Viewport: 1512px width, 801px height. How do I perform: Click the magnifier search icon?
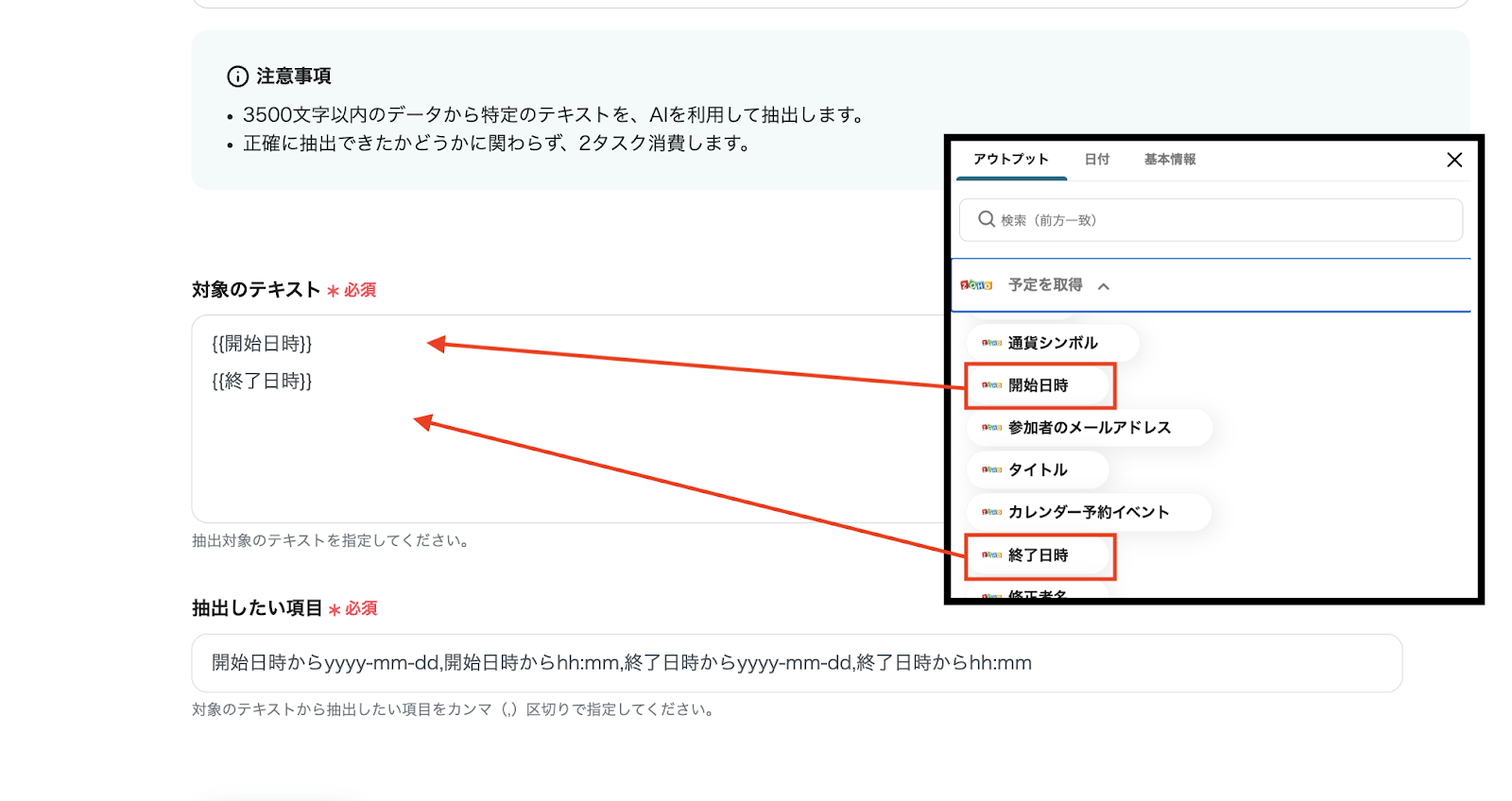point(987,219)
